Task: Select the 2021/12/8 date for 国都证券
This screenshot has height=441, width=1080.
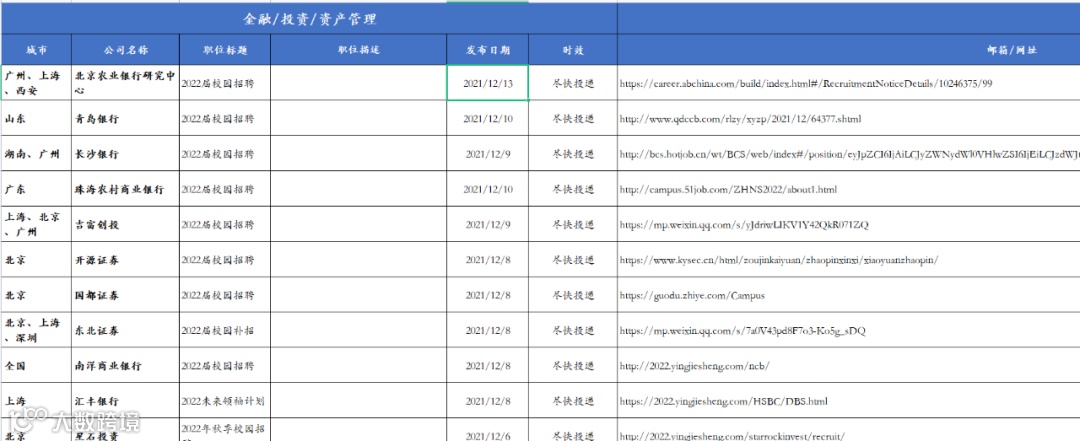Action: [x=488, y=295]
